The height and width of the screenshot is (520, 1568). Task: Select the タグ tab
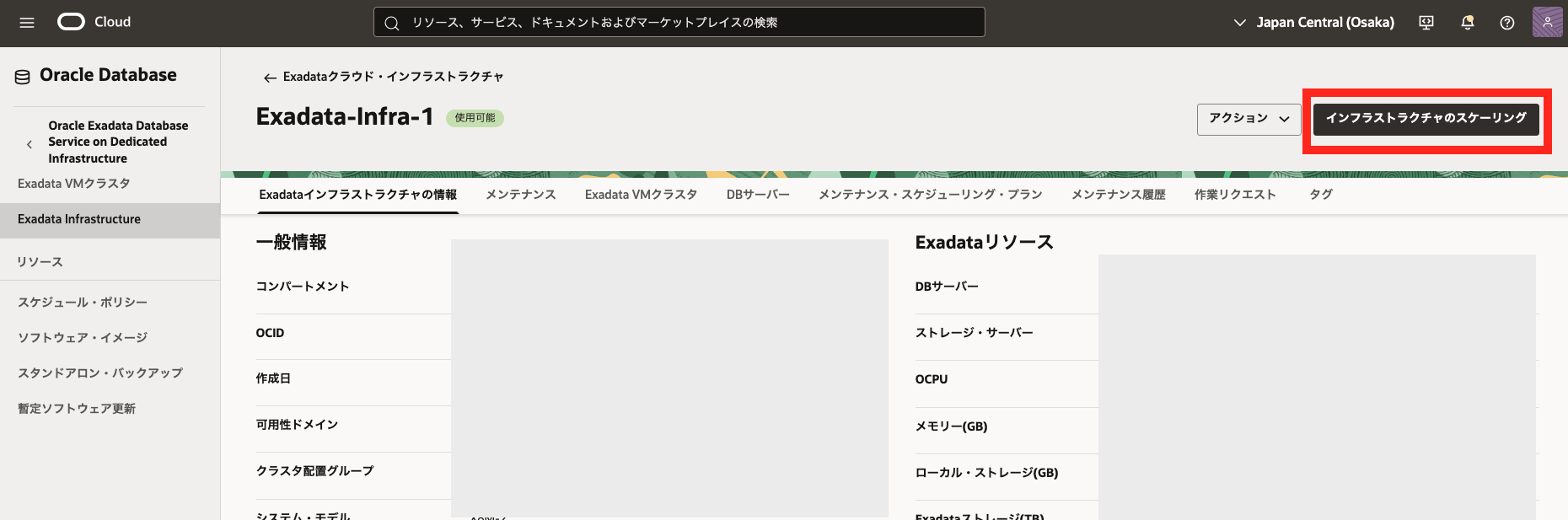tap(1320, 195)
